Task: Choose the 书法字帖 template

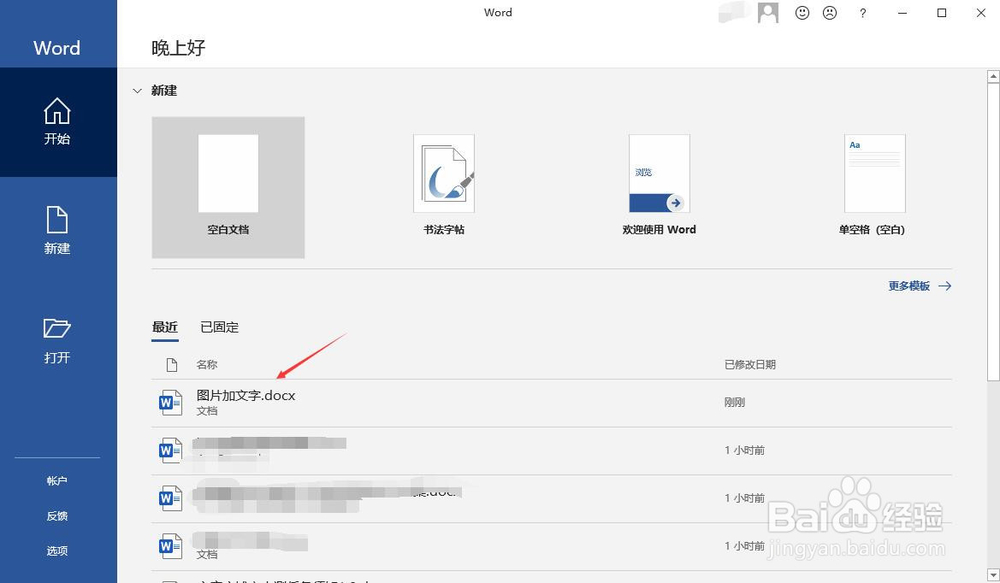Action: [444, 185]
